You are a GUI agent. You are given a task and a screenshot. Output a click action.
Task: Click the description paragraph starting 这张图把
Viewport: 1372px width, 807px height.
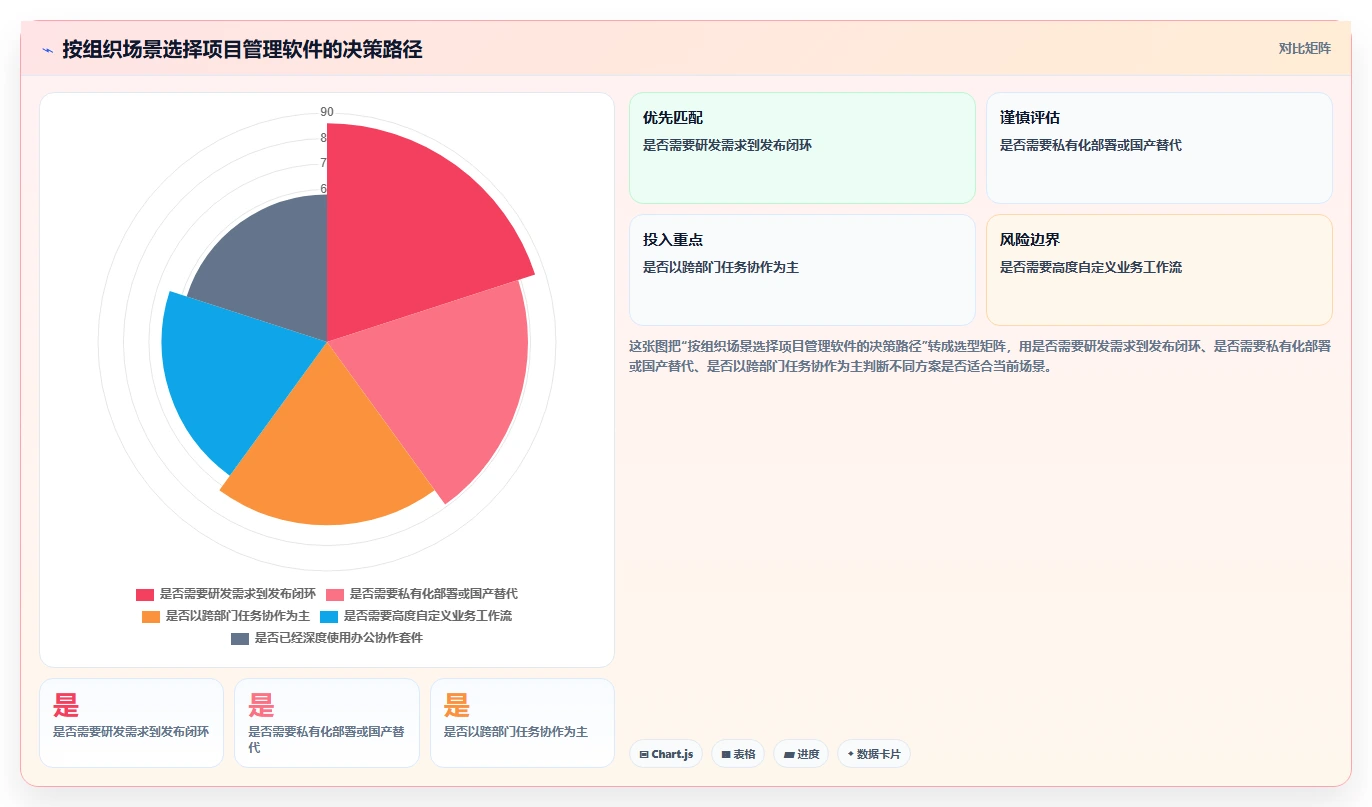pyautogui.click(x=980, y=355)
